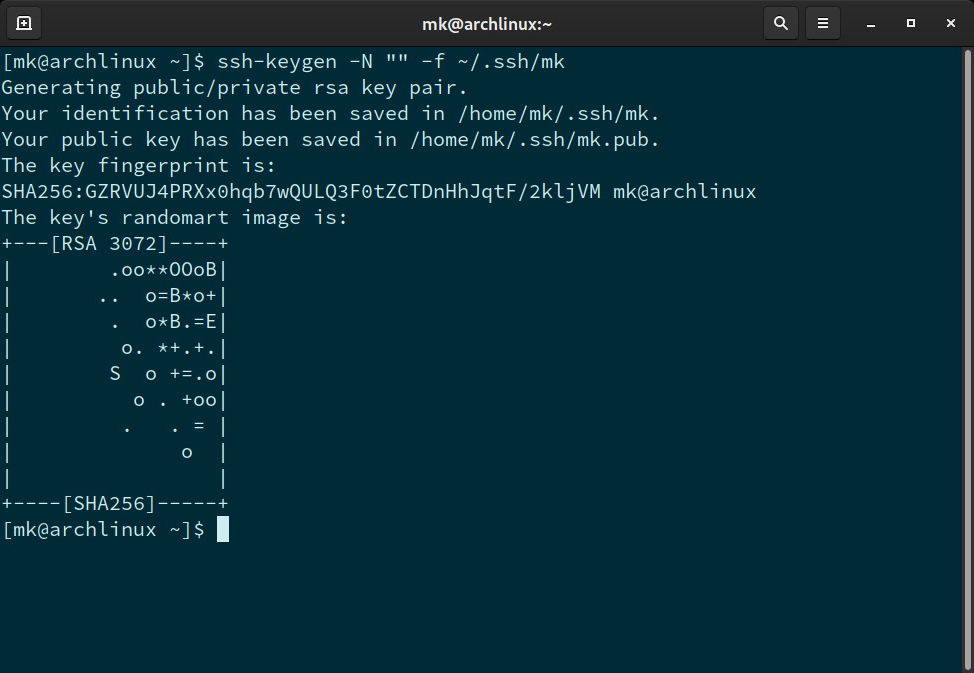Click the last [mk@archlinux ~]$ prompt
The width and height of the screenshot is (974, 673).
103,529
